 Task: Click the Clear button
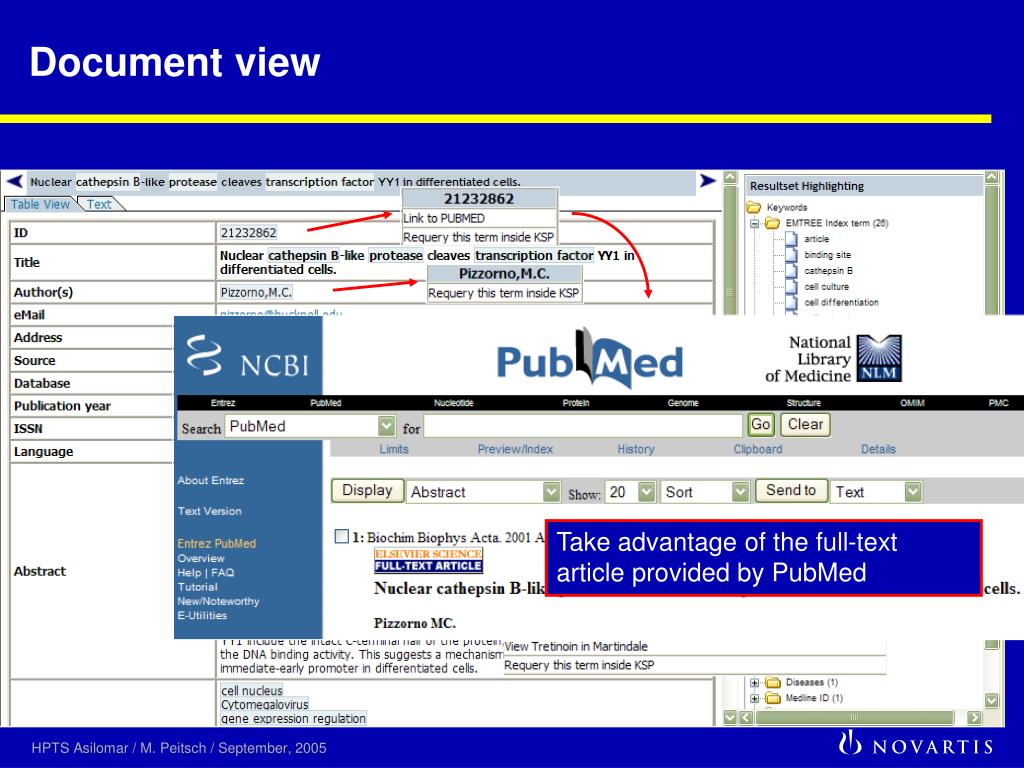tap(805, 424)
